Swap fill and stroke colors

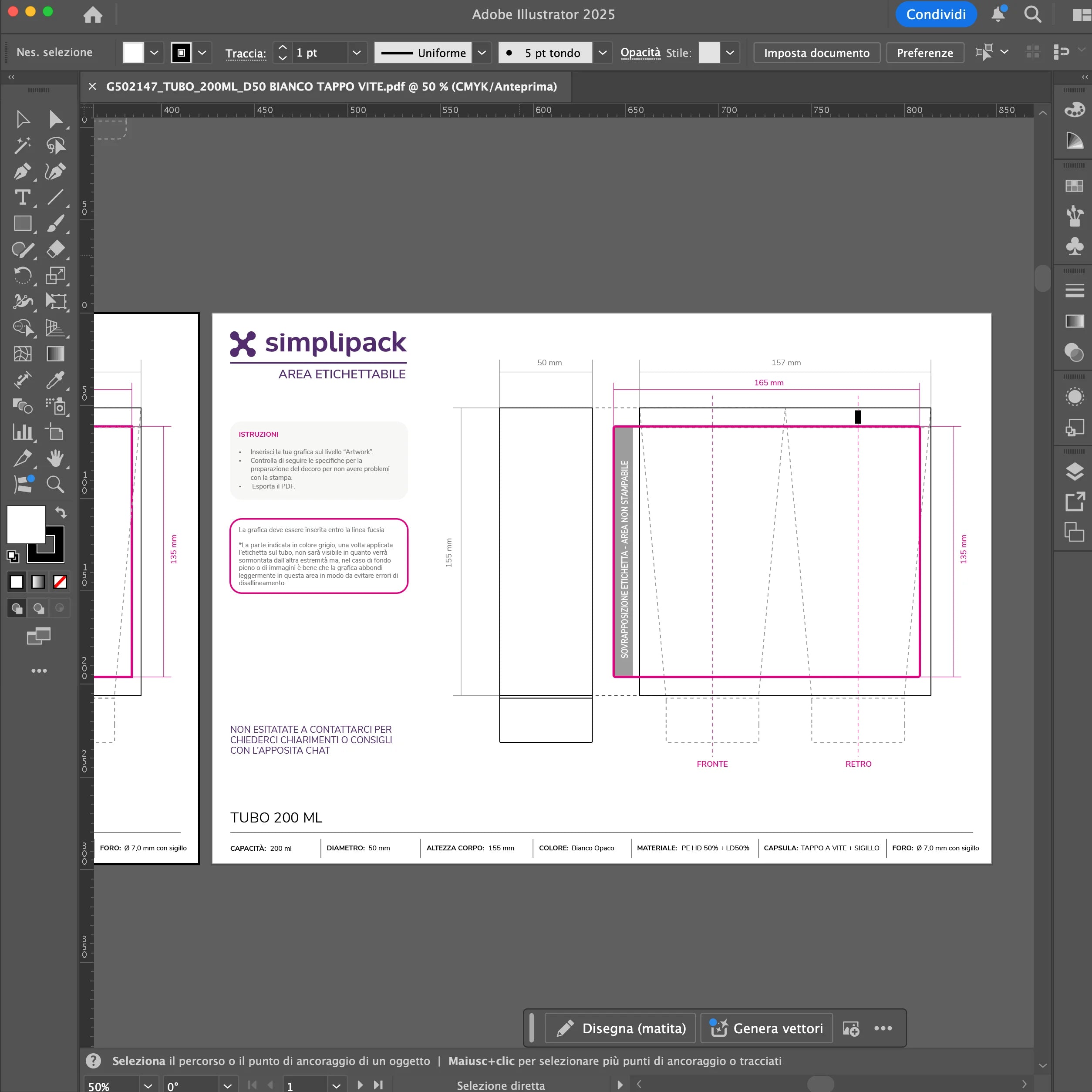point(61,512)
